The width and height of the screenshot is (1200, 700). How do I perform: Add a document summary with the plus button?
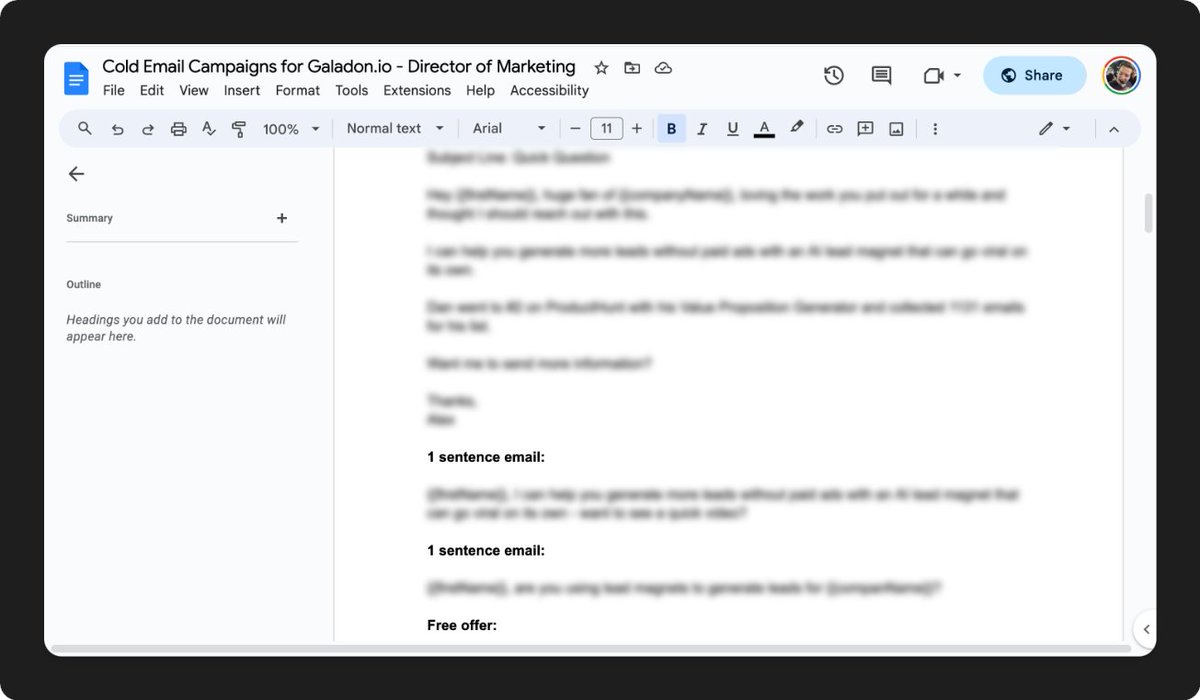(x=281, y=217)
